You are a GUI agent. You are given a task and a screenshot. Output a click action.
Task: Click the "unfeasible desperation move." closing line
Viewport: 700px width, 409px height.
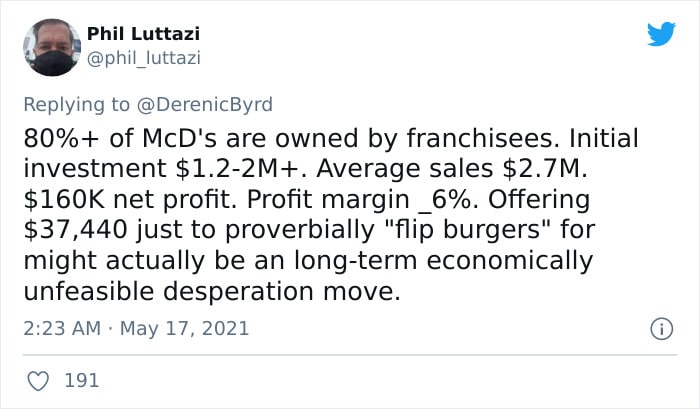(212, 291)
